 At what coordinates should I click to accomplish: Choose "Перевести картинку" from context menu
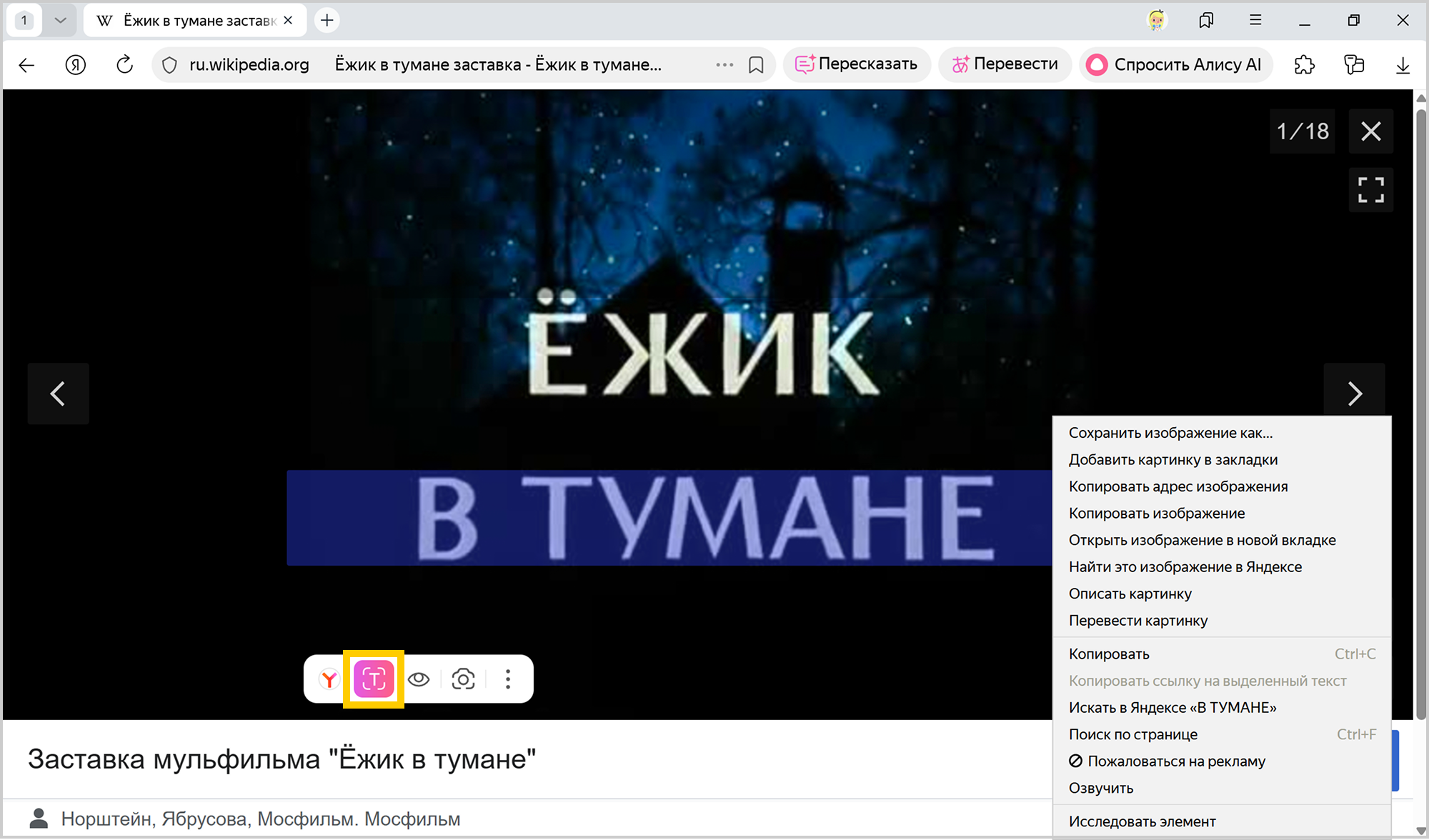point(1137,621)
